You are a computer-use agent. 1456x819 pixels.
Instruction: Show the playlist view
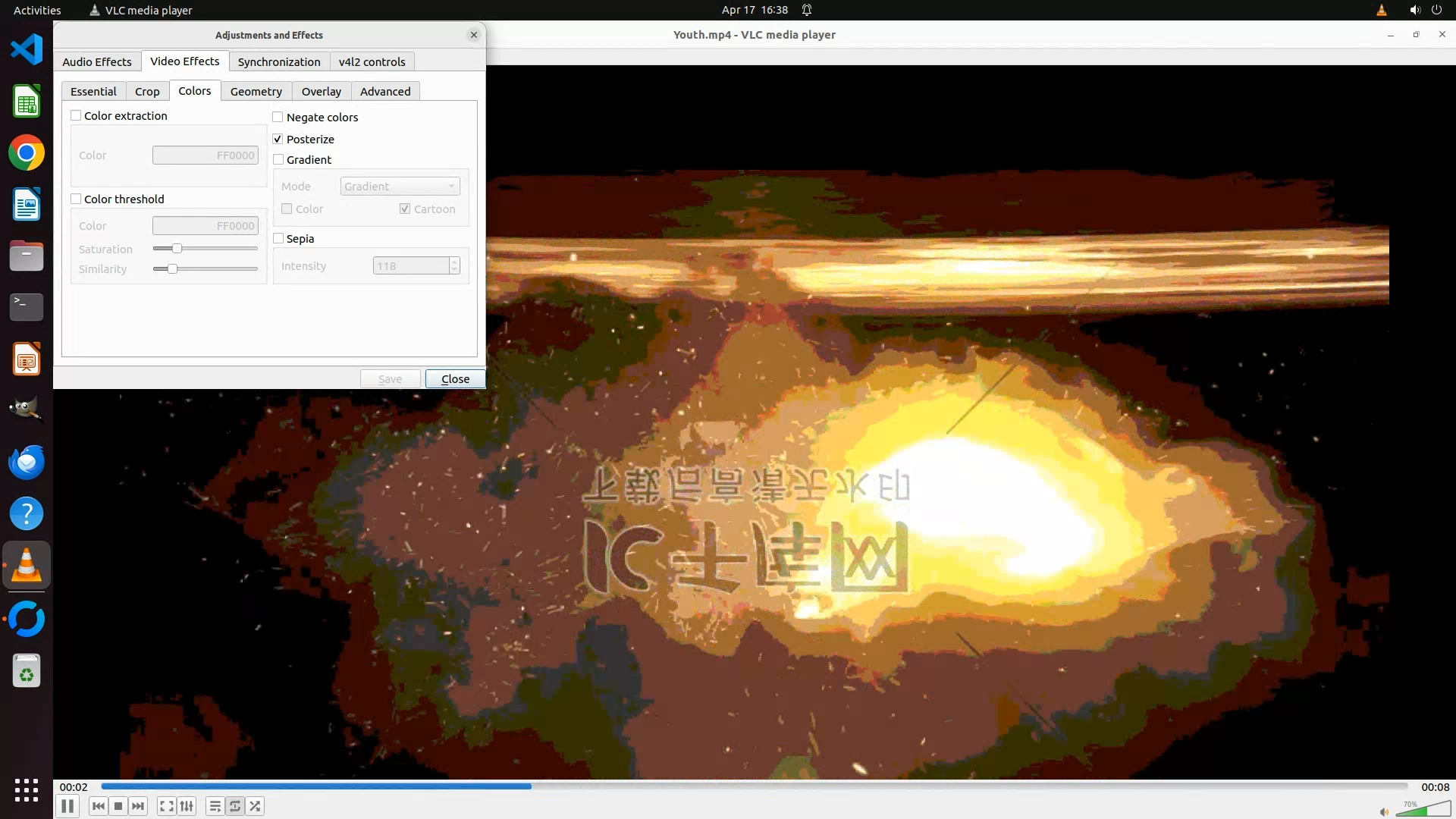pos(215,806)
